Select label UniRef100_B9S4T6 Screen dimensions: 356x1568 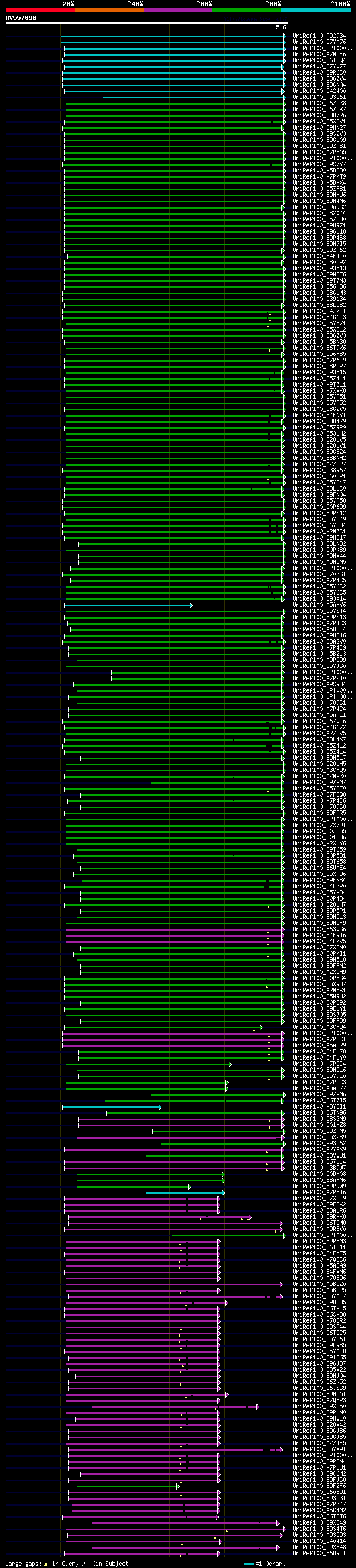tap(319, 1530)
